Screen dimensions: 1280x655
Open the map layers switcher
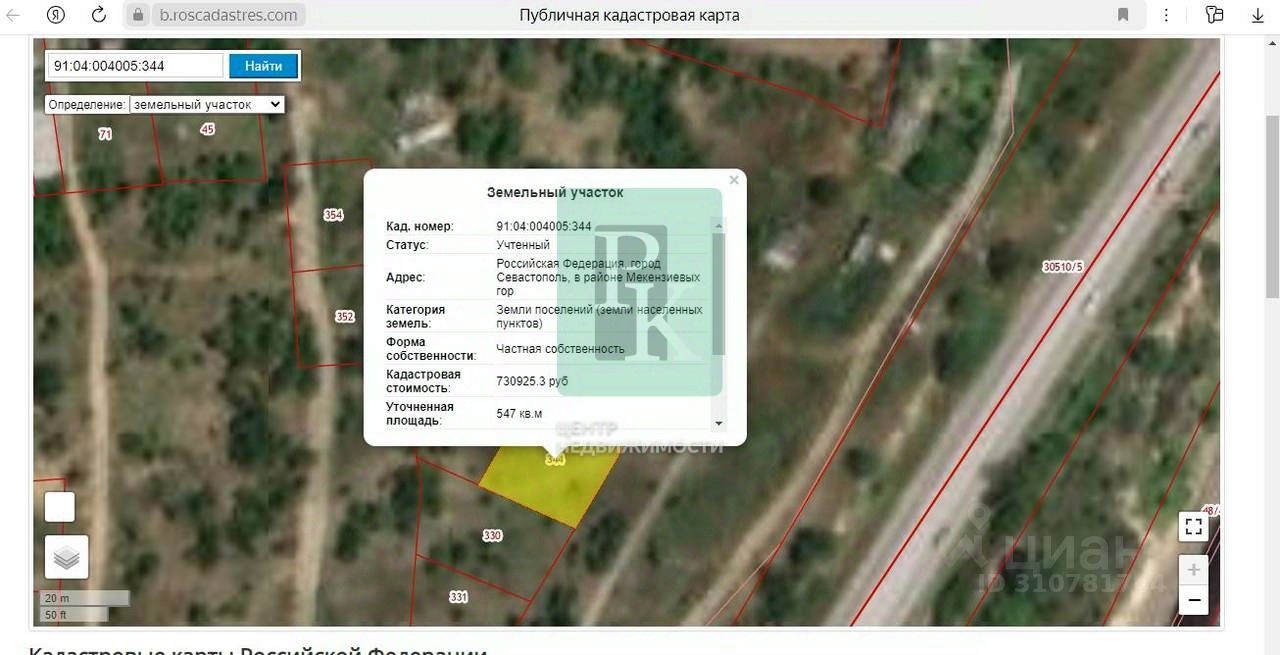click(67, 557)
